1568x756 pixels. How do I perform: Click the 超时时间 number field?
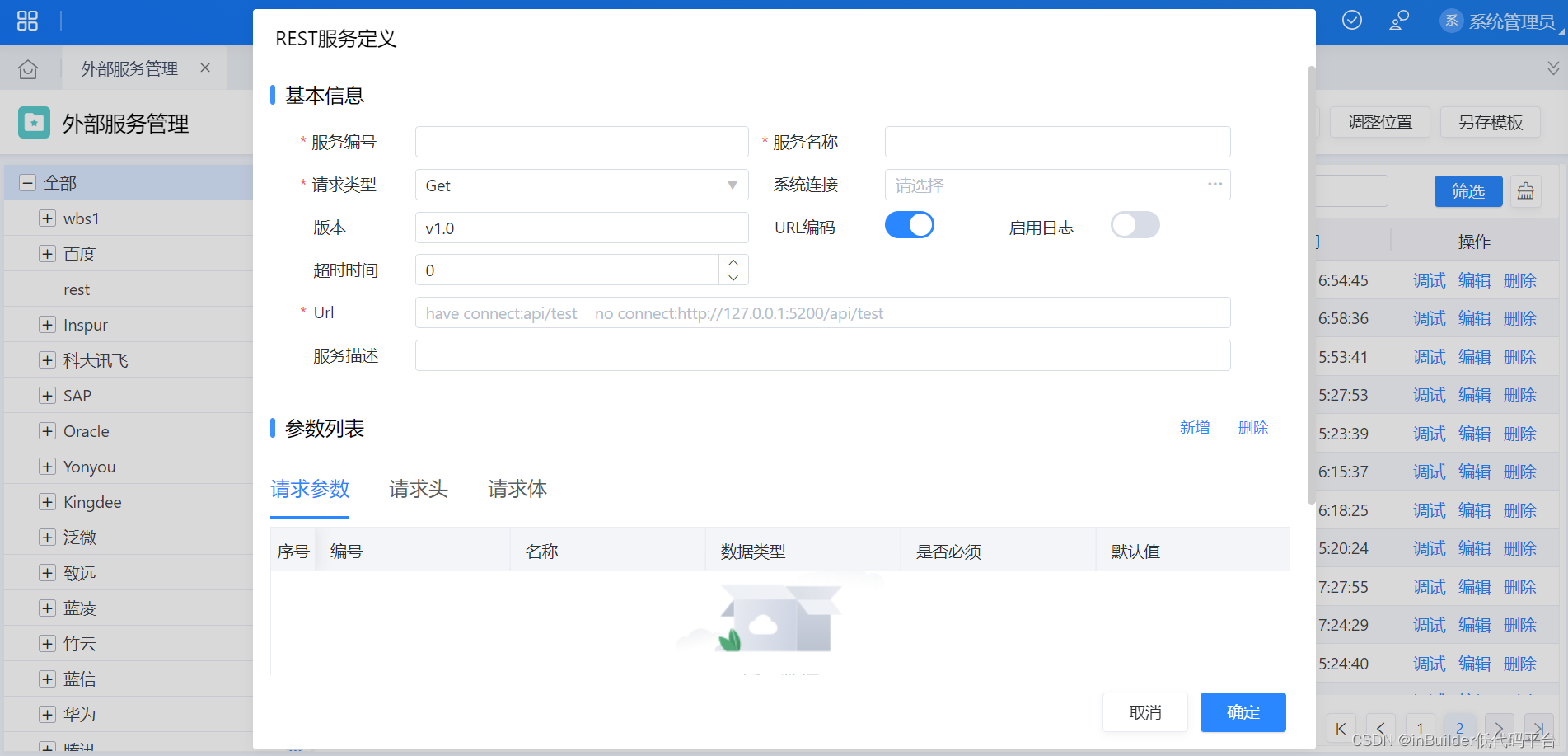[x=567, y=270]
